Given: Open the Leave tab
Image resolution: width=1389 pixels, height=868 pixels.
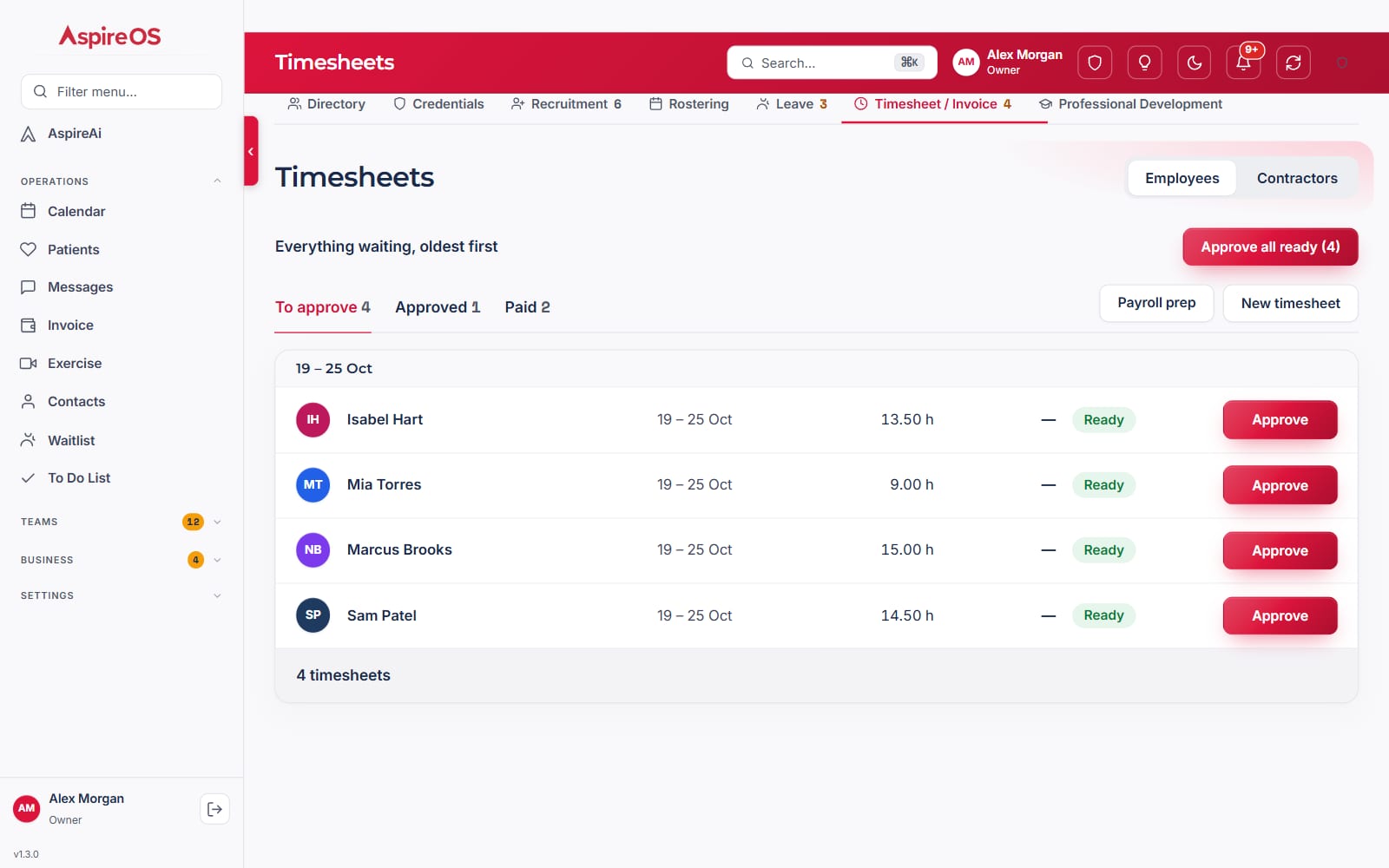Looking at the screenshot, I should (791, 104).
